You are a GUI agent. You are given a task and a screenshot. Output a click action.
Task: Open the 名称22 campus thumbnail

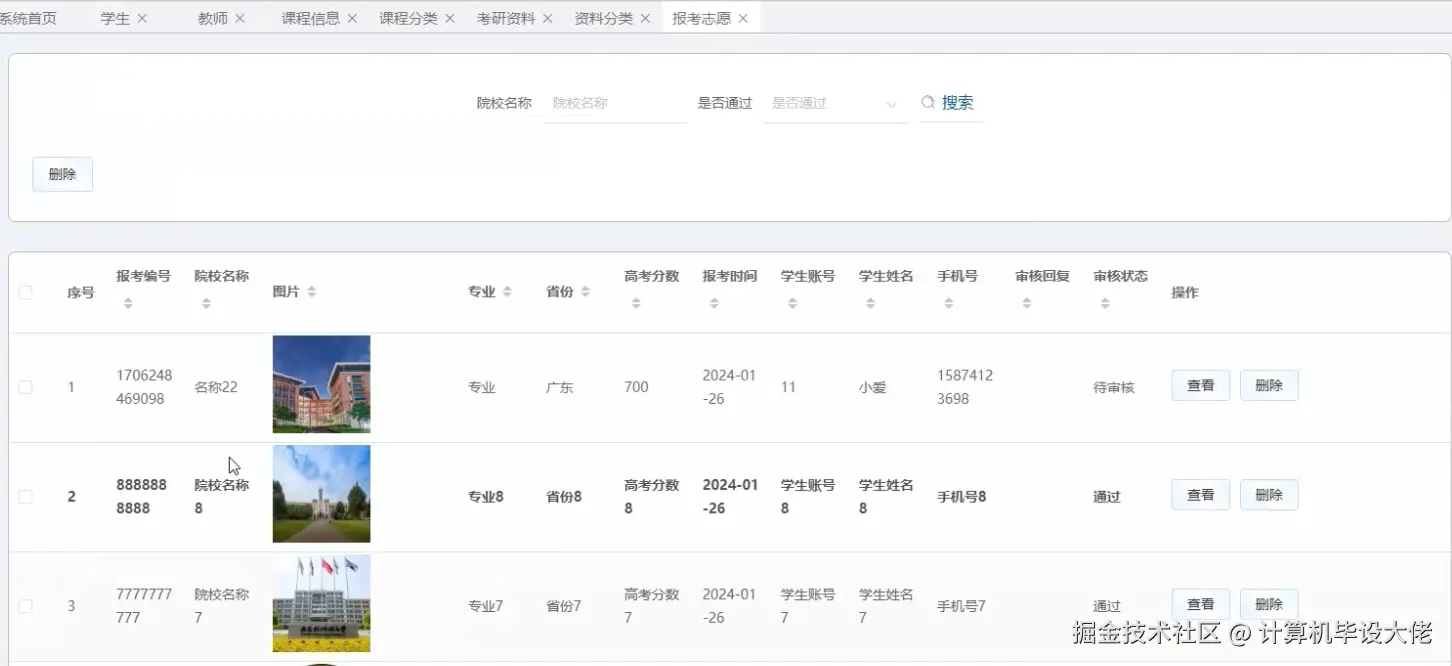pyautogui.click(x=321, y=384)
